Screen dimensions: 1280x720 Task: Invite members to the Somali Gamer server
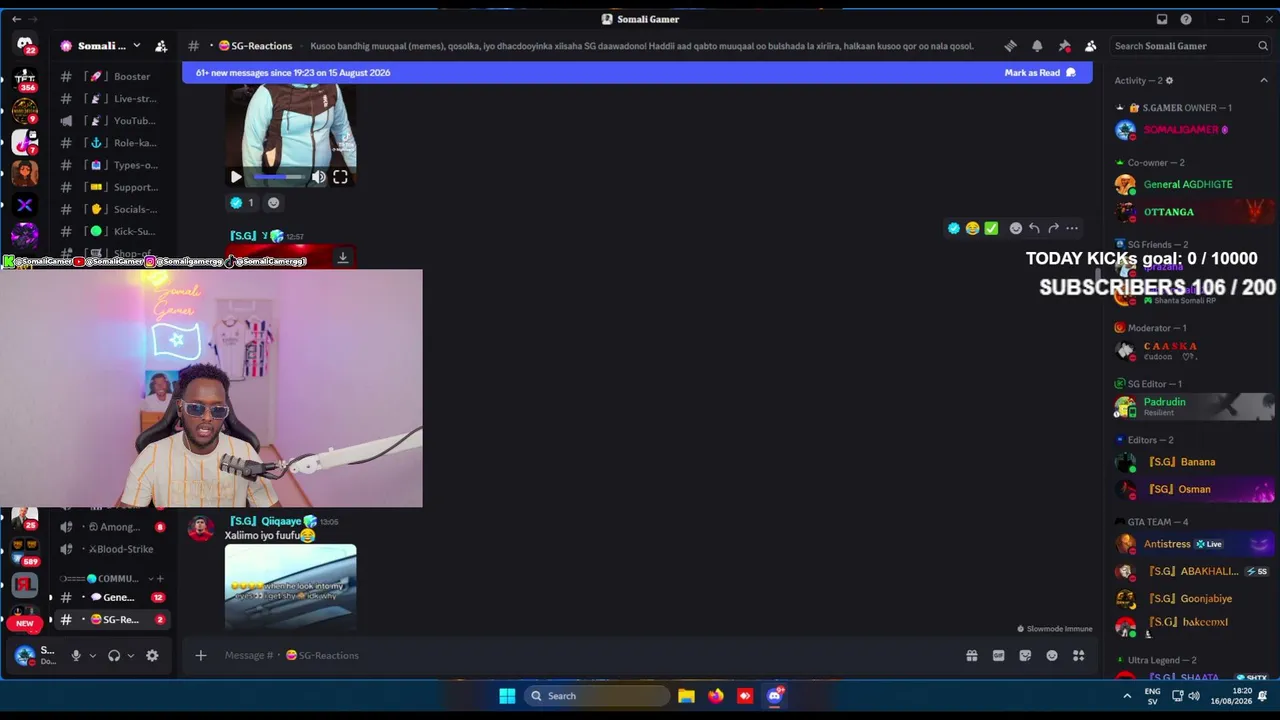click(x=161, y=46)
